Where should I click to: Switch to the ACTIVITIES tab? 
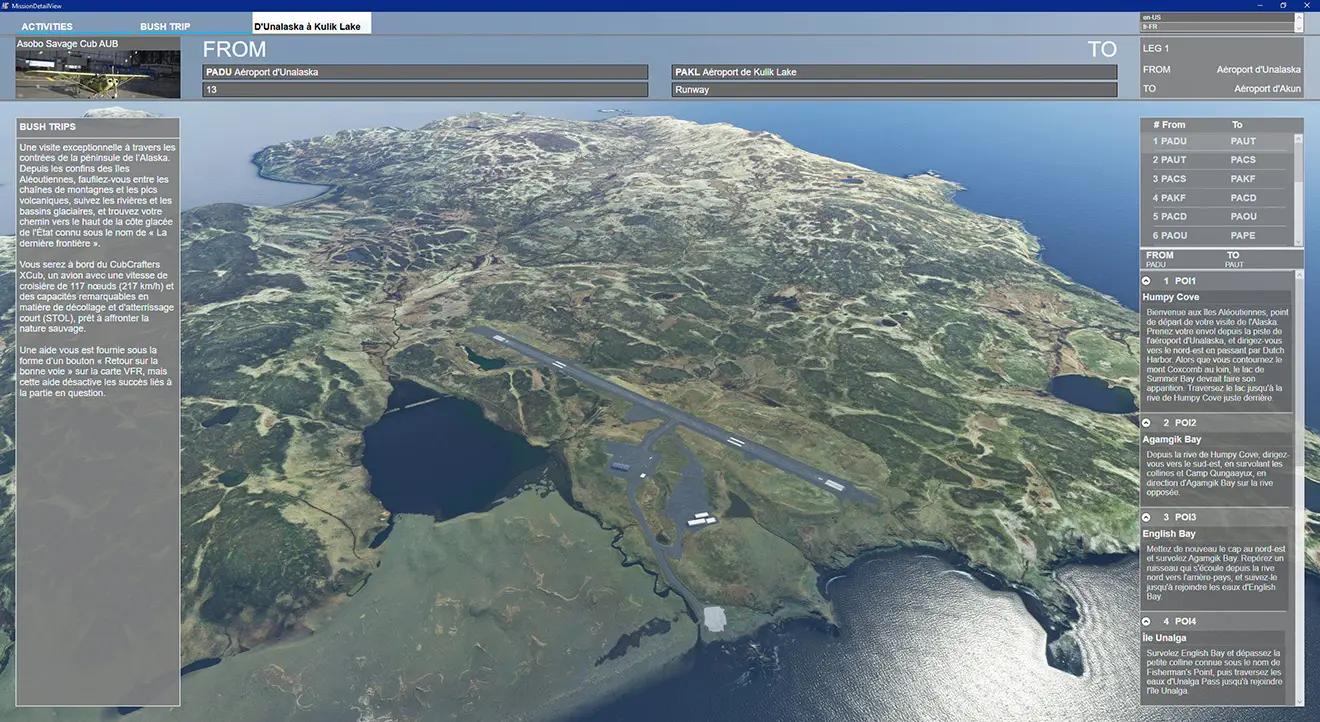tap(47, 26)
